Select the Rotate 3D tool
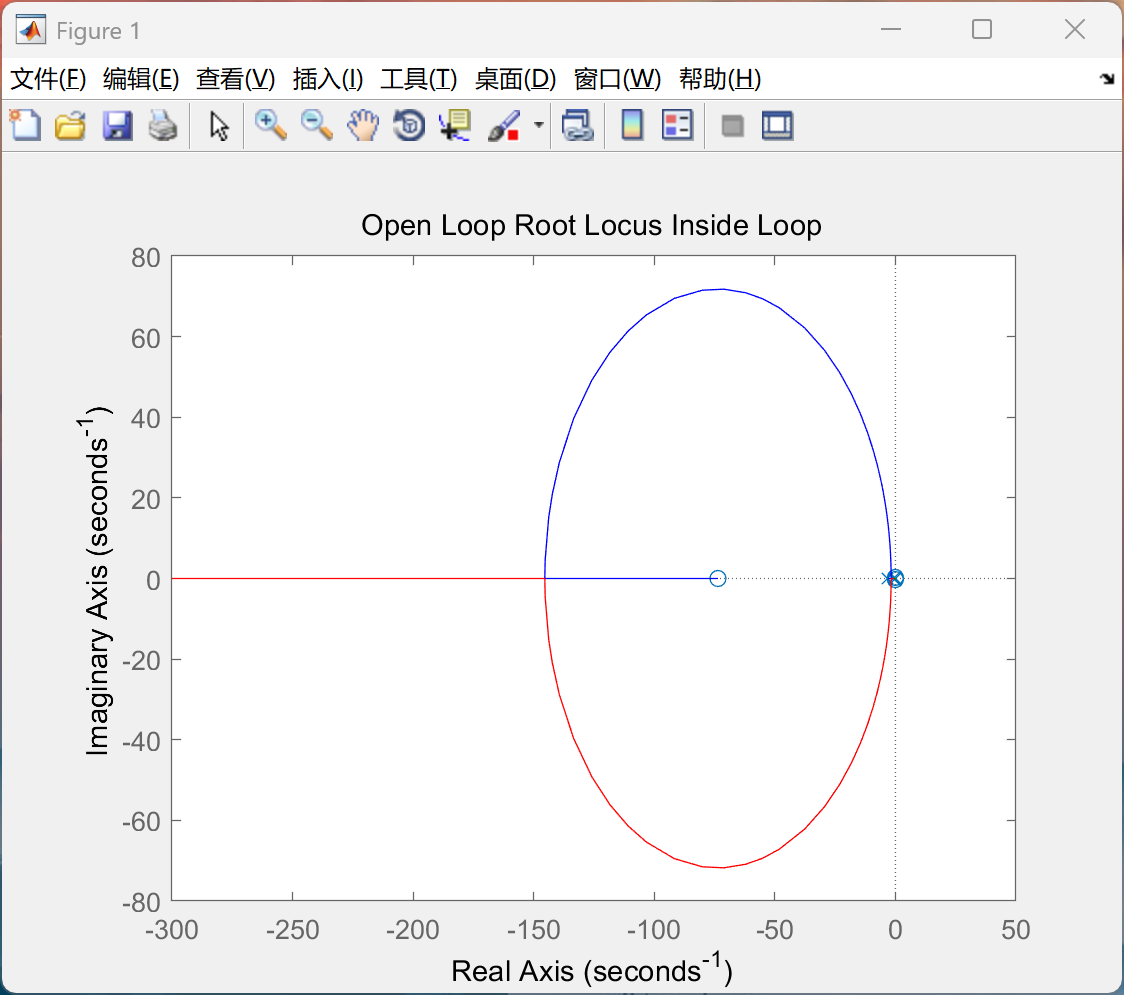The image size is (1124, 995). 409,125
